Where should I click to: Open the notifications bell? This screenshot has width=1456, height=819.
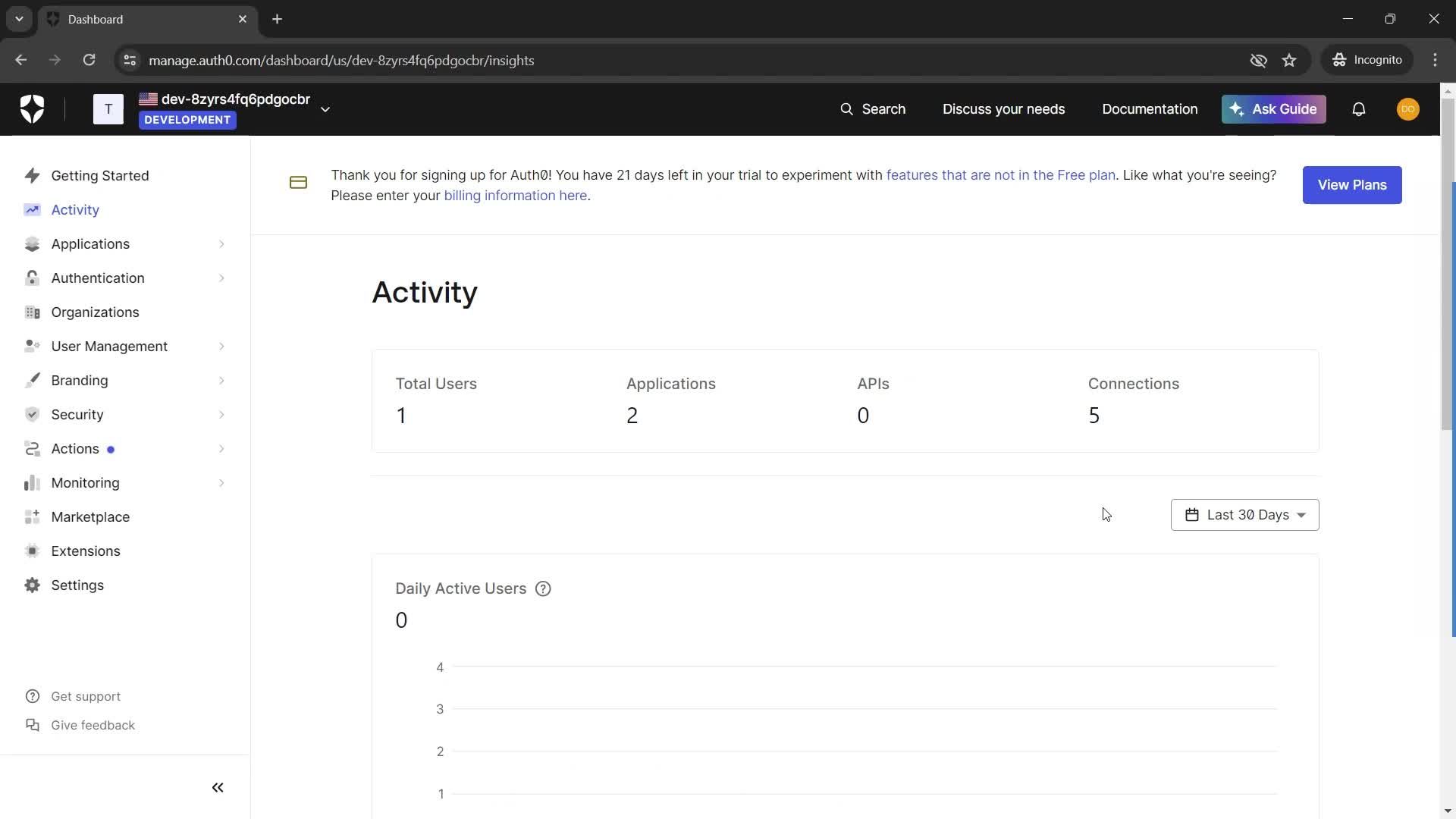click(1359, 109)
